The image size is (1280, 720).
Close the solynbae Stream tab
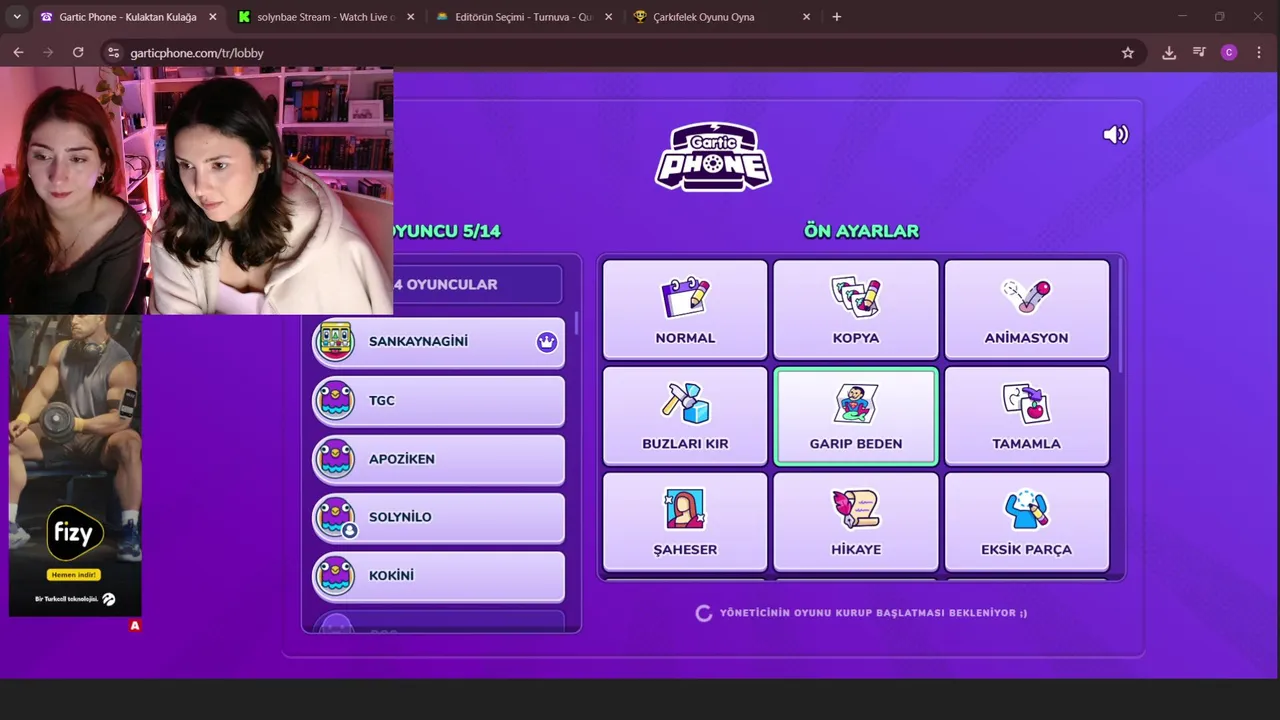point(409,17)
